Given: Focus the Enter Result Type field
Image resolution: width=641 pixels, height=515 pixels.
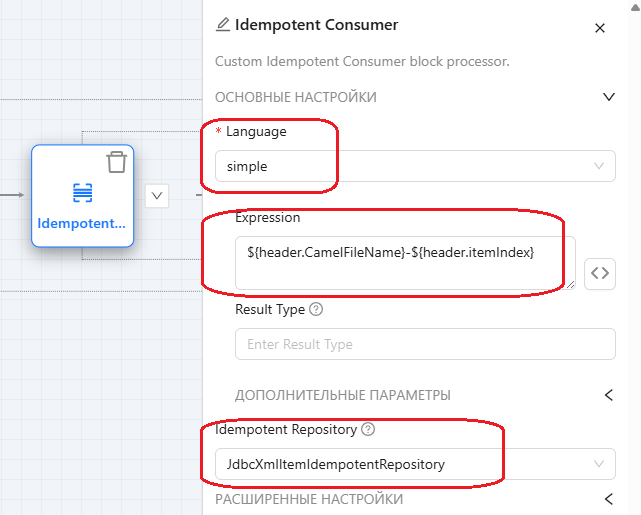Looking at the screenshot, I should (x=425, y=345).
